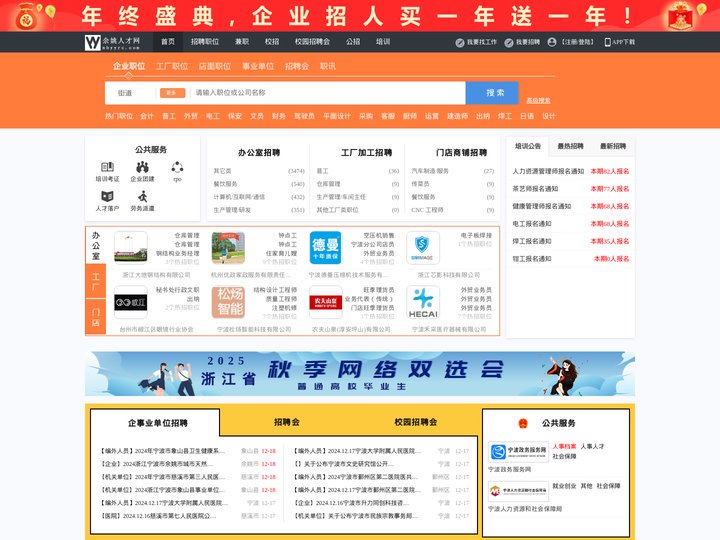Viewport: 720px width, 540px height.
Task: Select the 培训公告 tab
Action: (528, 146)
